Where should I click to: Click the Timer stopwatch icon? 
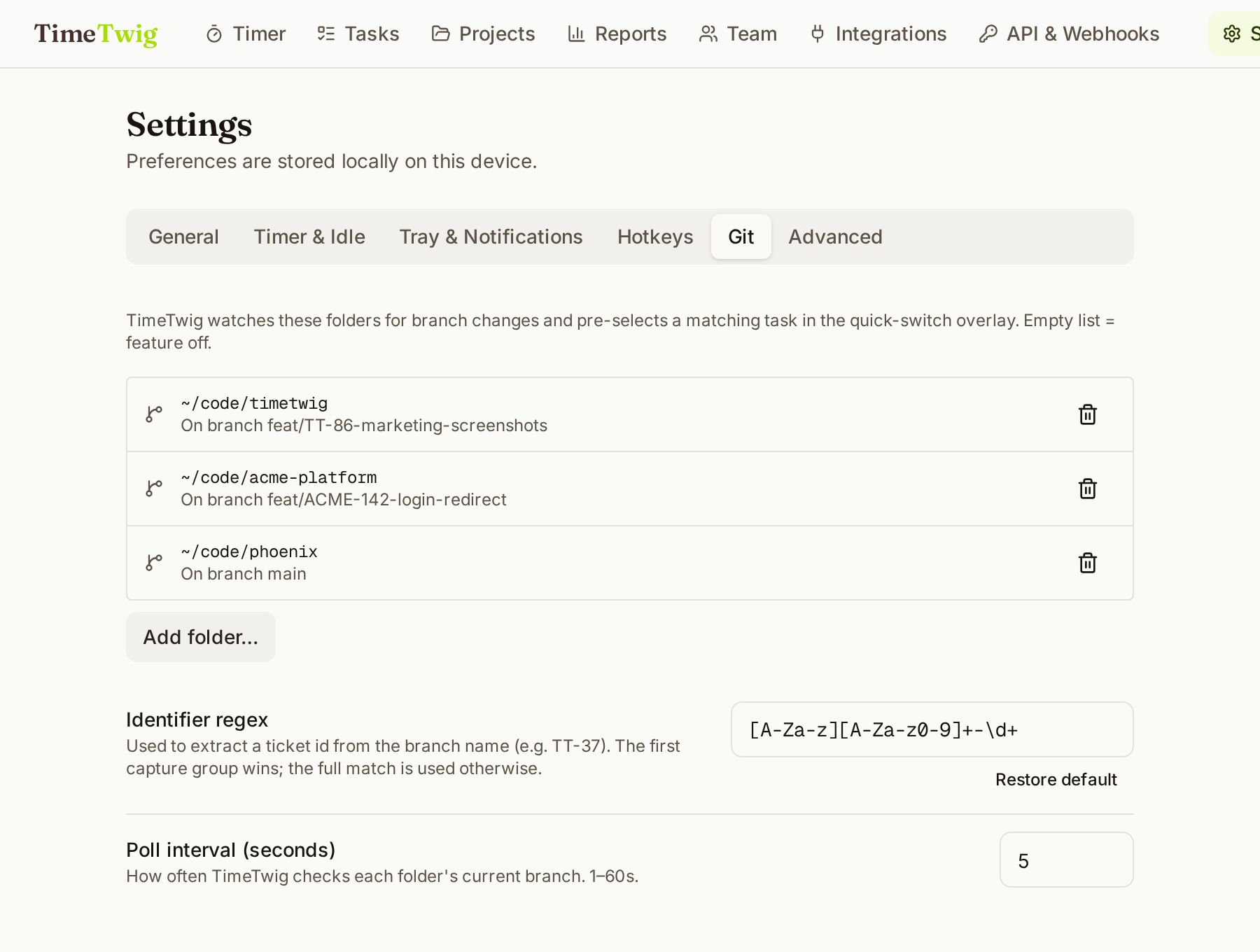pos(214,34)
